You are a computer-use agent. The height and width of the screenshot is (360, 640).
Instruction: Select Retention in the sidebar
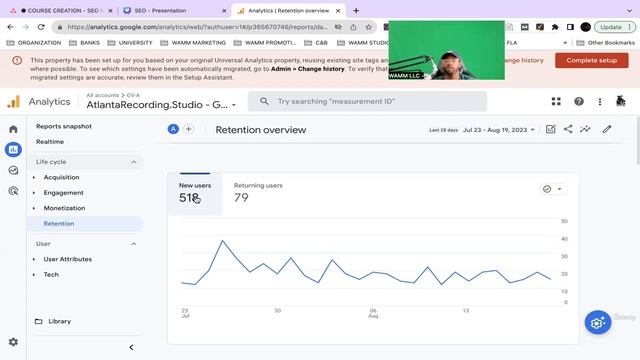(x=85, y=224)
